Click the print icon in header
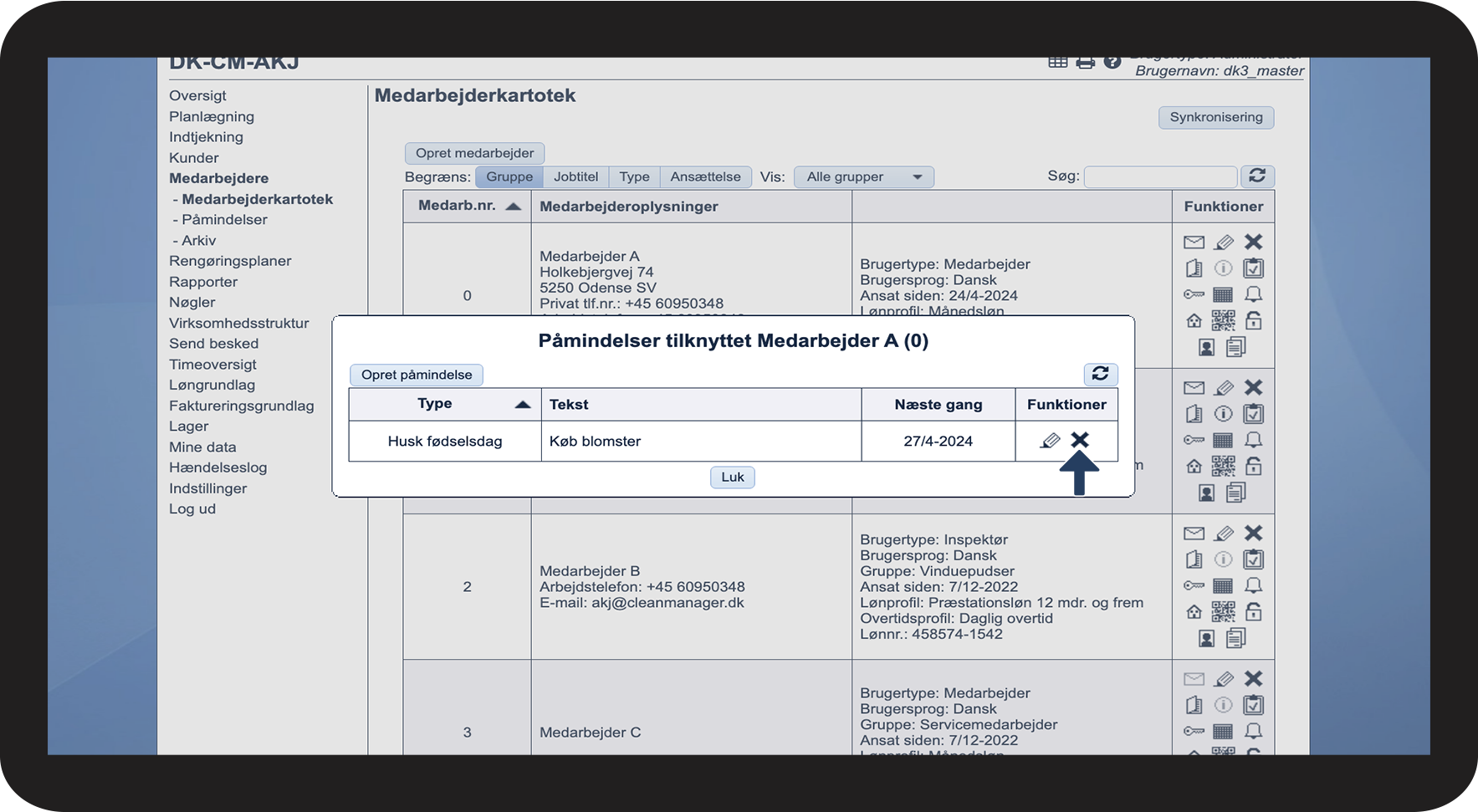The width and height of the screenshot is (1478, 812). [x=1085, y=63]
